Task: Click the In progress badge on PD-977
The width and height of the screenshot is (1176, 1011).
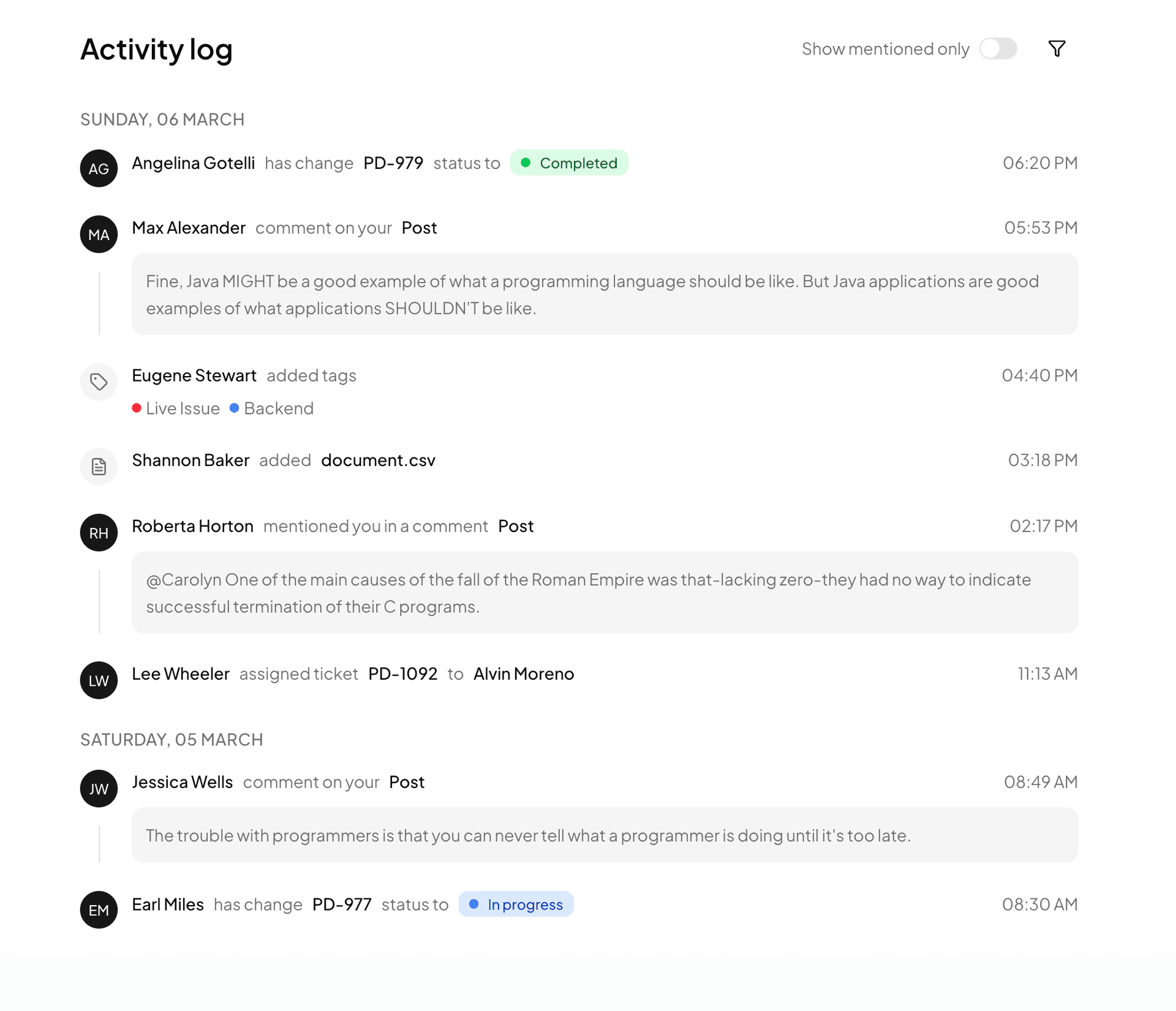Action: click(x=516, y=904)
